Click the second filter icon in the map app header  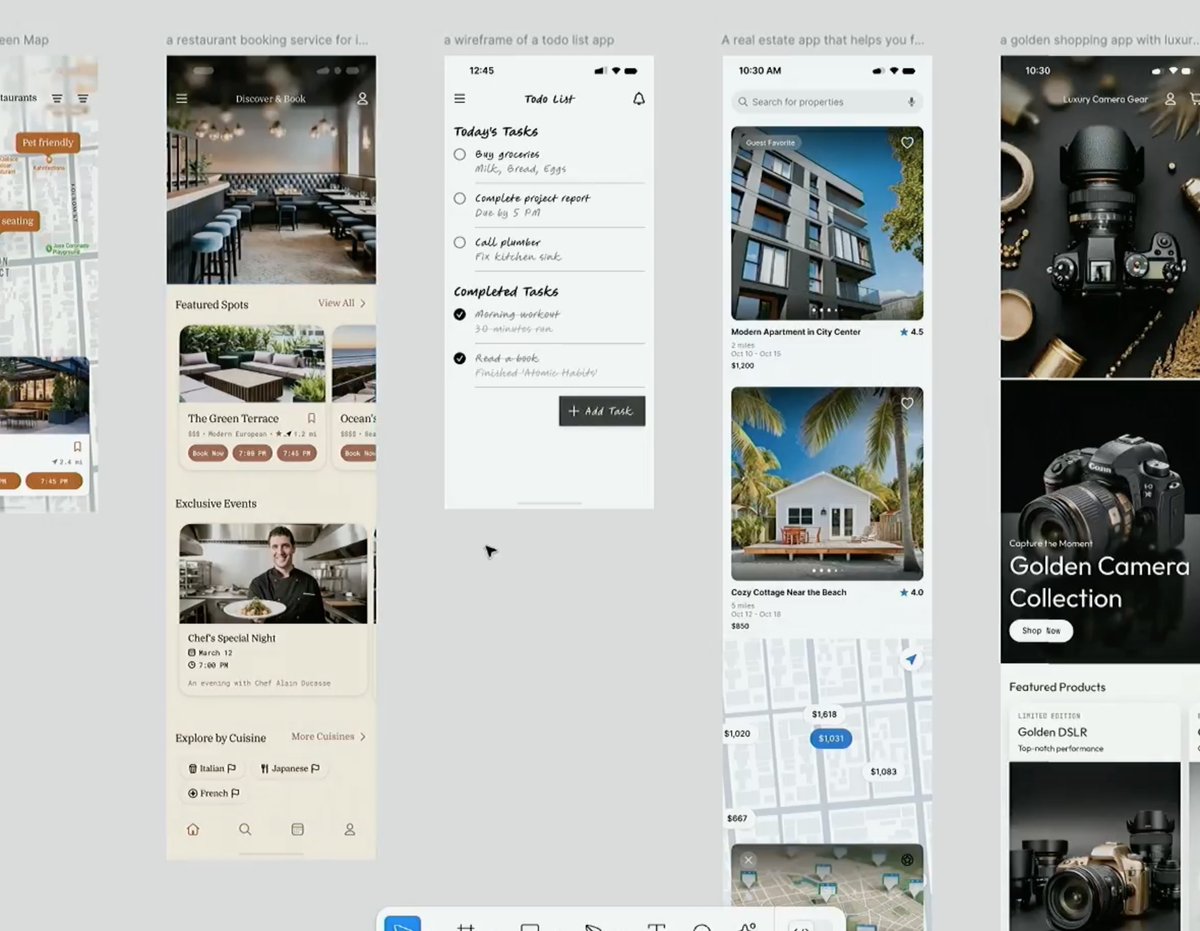pos(83,98)
